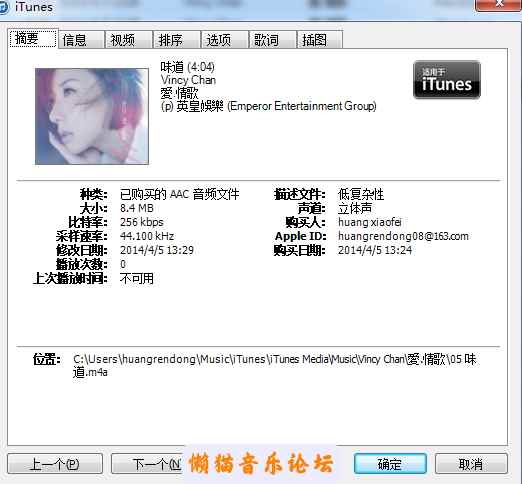Click the 下一个 button
This screenshot has width=522, height=484.
tap(147, 464)
